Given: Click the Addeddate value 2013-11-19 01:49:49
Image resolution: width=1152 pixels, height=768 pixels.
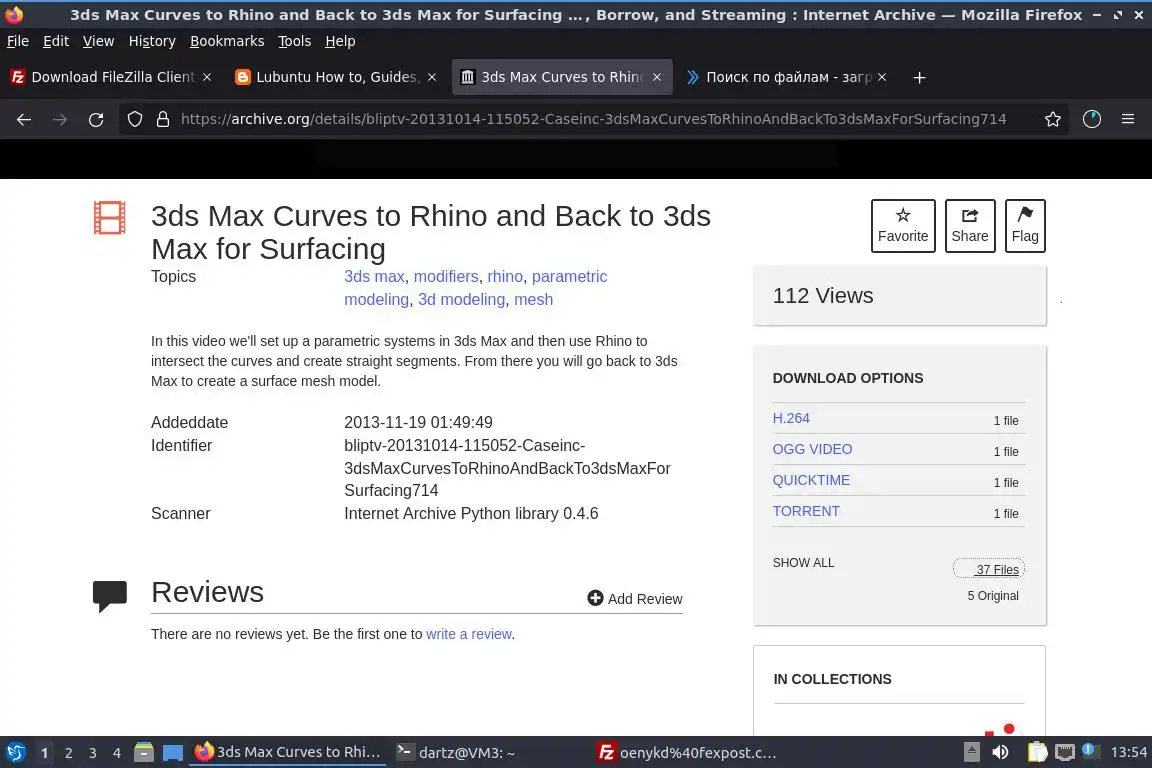Looking at the screenshot, I should (x=418, y=423).
